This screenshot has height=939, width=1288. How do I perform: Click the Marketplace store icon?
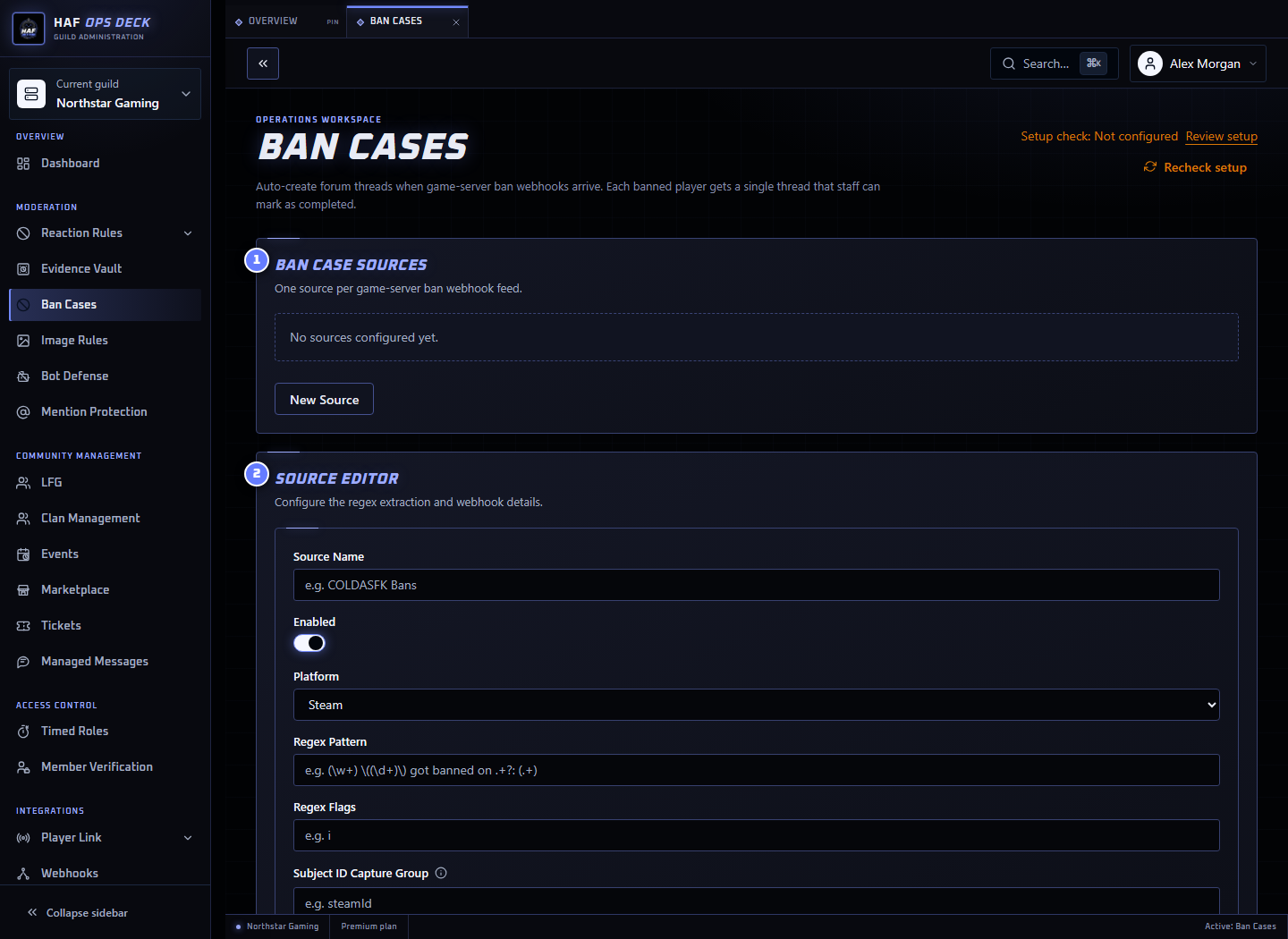pos(23,590)
